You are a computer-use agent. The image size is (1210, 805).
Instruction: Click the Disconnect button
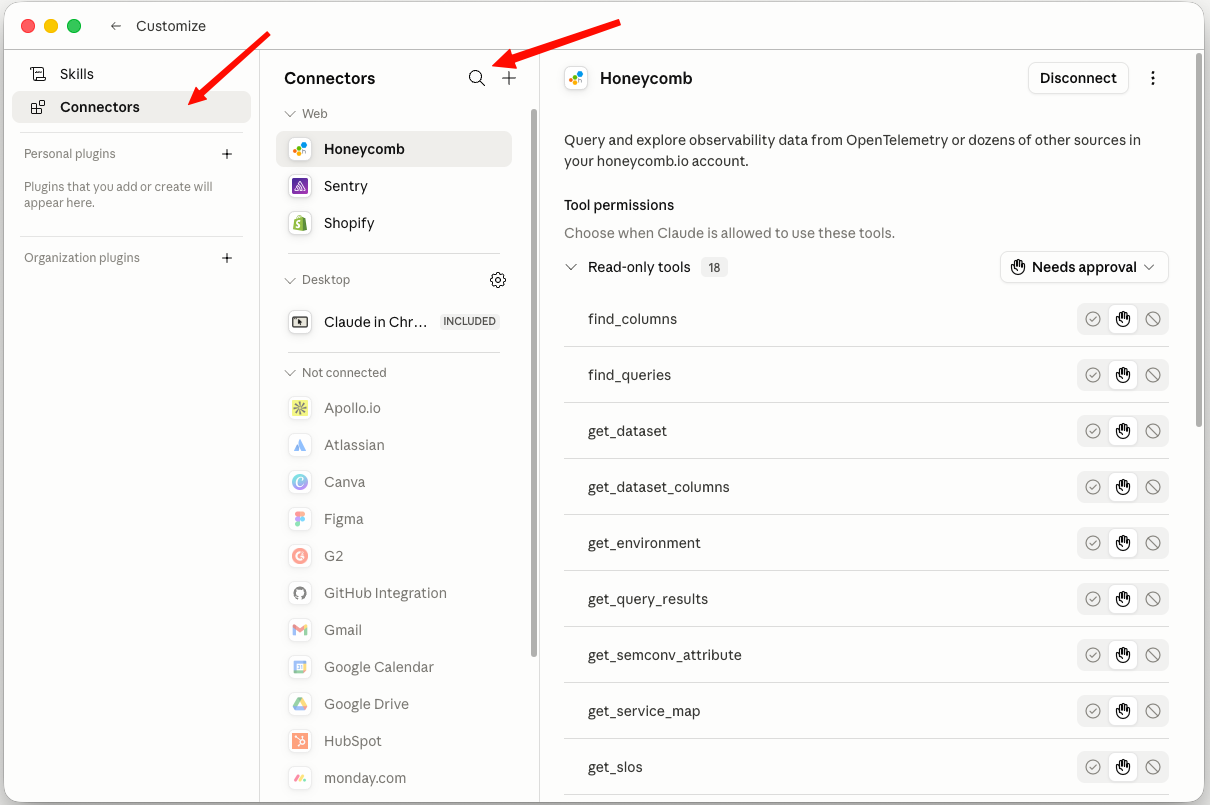tap(1078, 78)
